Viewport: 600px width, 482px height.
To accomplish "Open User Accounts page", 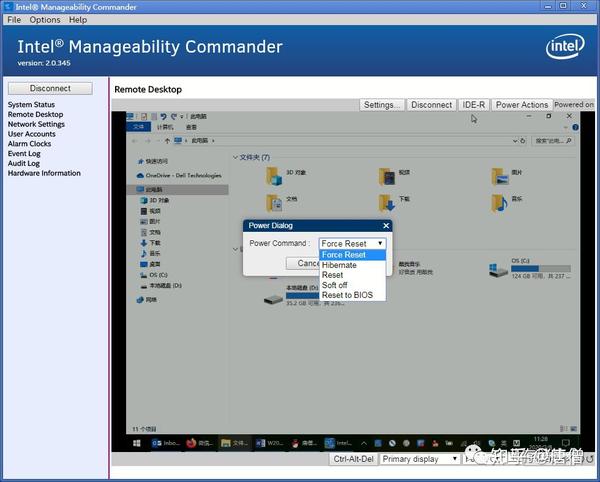I will click(32, 134).
